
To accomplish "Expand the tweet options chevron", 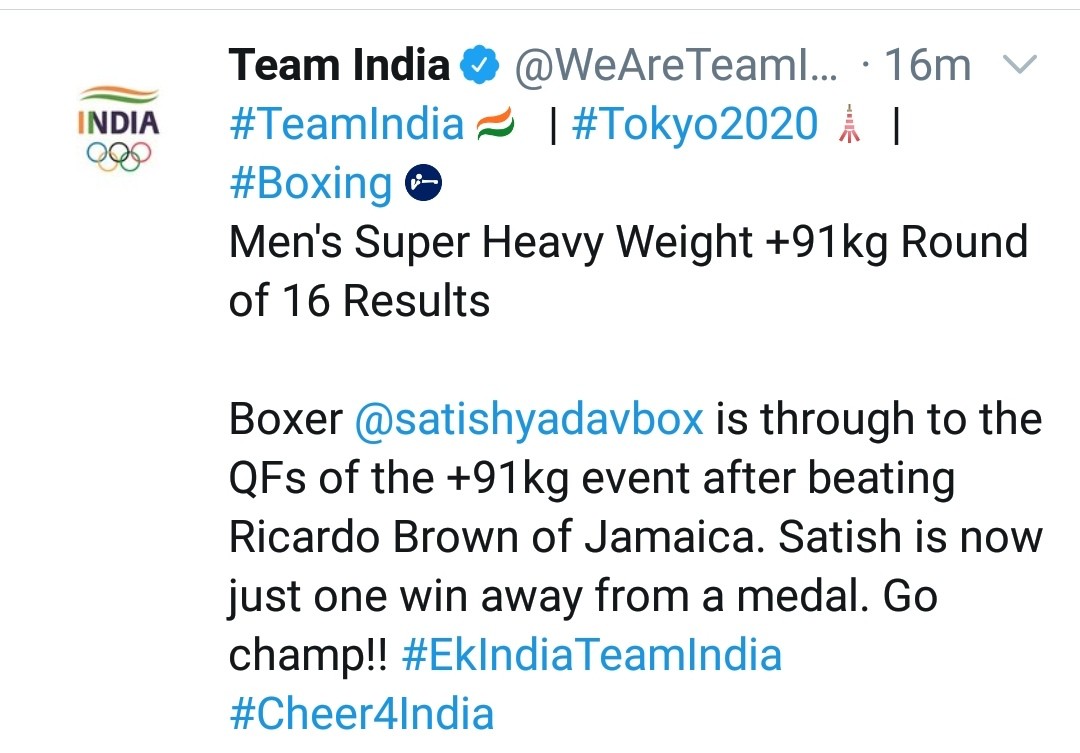I will [x=1019, y=66].
